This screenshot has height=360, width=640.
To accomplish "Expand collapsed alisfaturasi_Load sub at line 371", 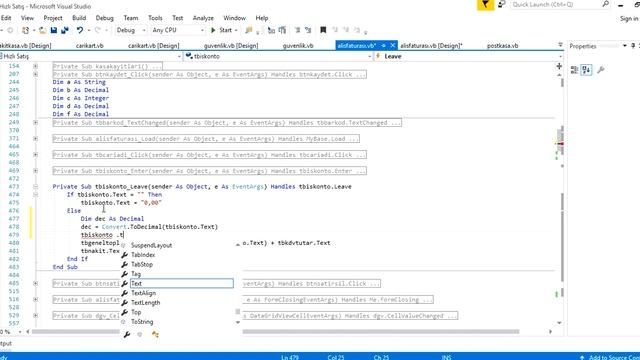I will click(x=36, y=139).
